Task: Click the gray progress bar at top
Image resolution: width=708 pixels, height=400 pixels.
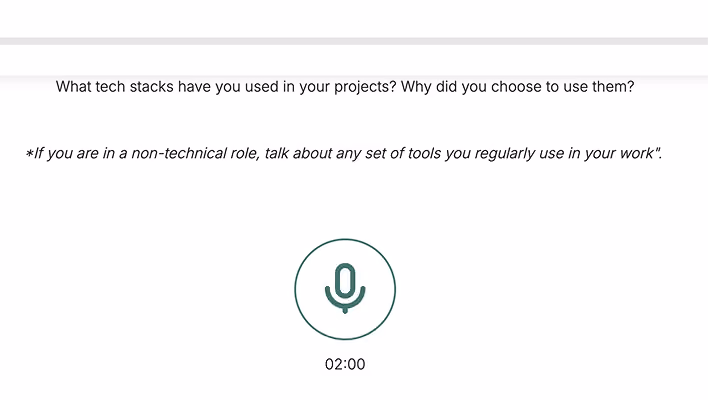Action: point(354,41)
